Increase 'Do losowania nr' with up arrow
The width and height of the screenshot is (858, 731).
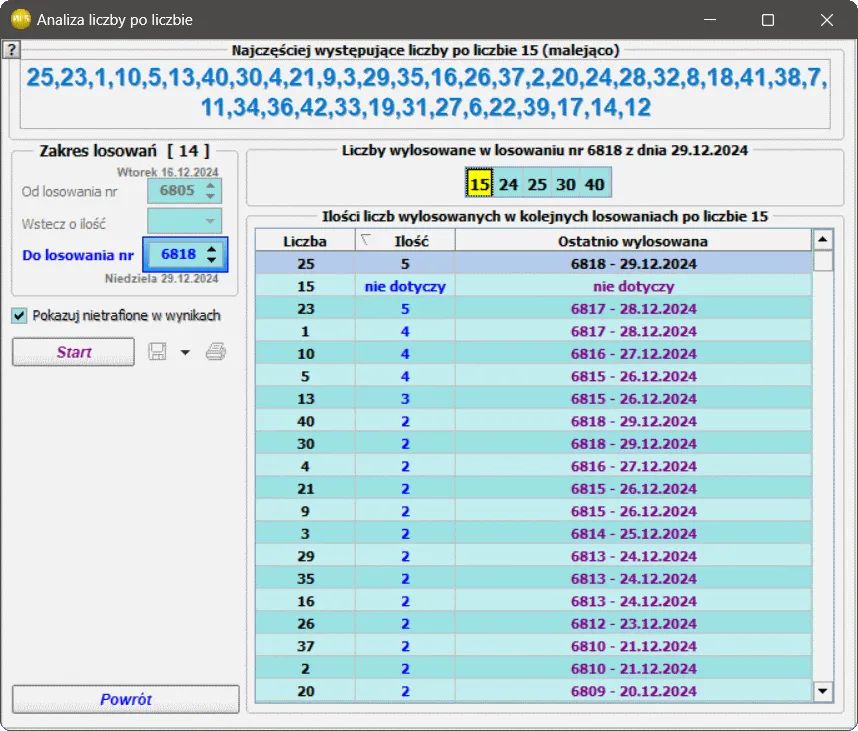pyautogui.click(x=211, y=248)
